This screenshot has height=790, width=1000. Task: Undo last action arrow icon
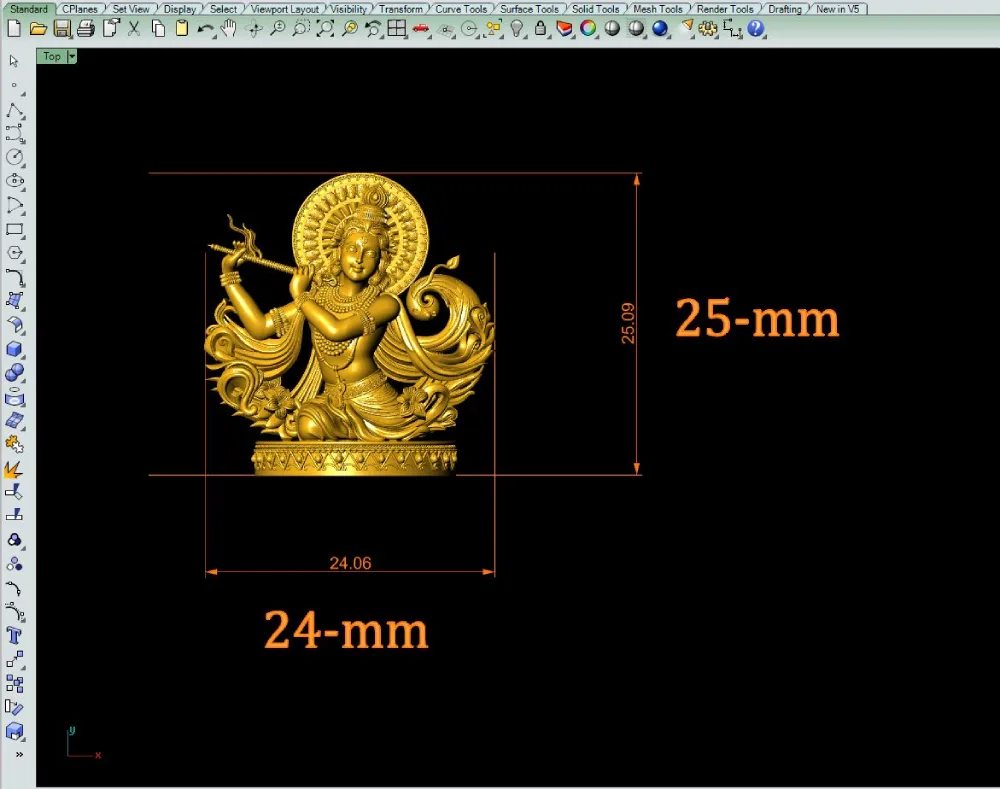[x=205, y=29]
